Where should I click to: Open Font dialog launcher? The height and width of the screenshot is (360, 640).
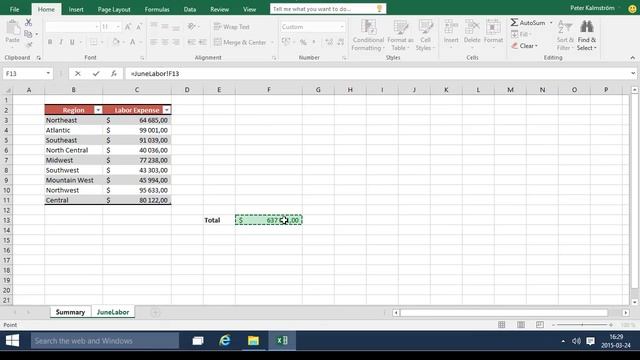[x=142, y=58]
